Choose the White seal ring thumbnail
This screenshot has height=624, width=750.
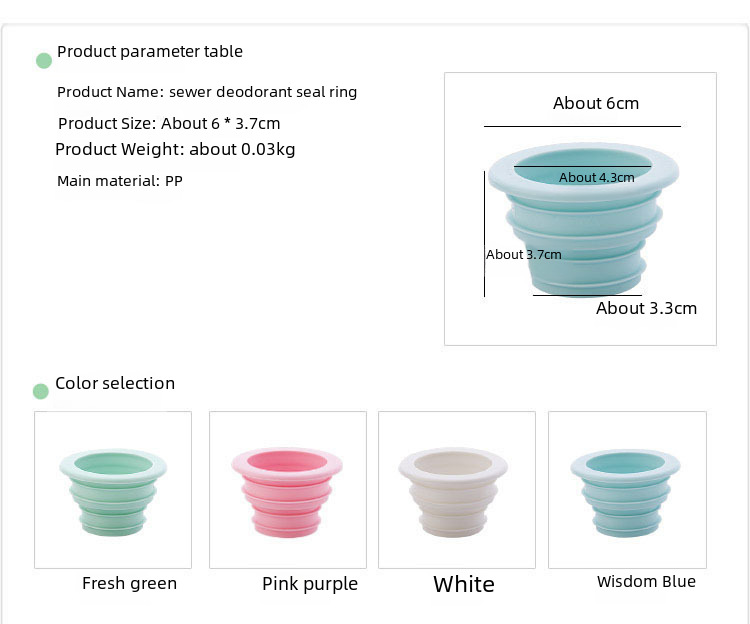coord(457,490)
